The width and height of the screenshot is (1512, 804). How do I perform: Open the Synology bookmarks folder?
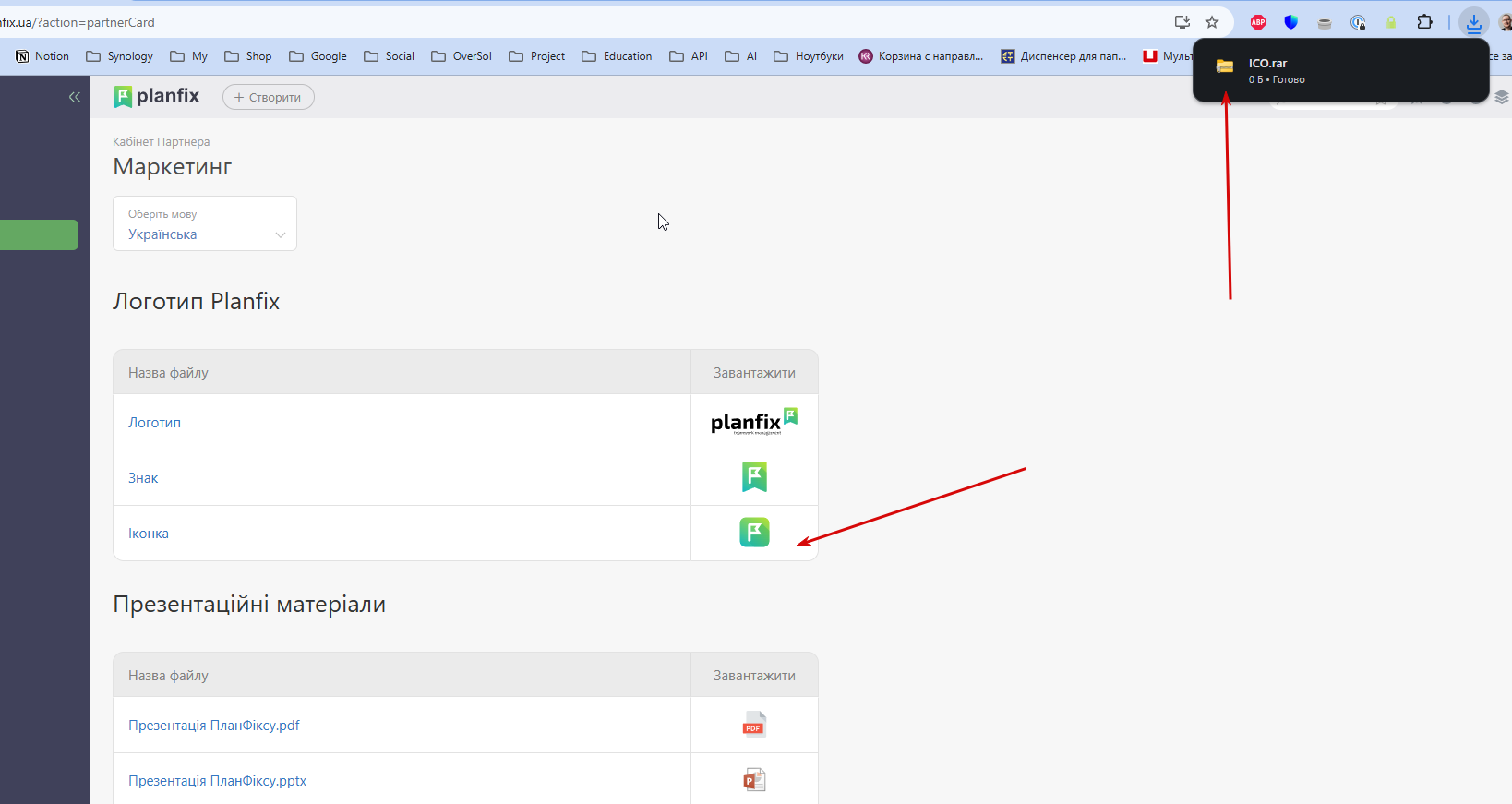(x=119, y=56)
